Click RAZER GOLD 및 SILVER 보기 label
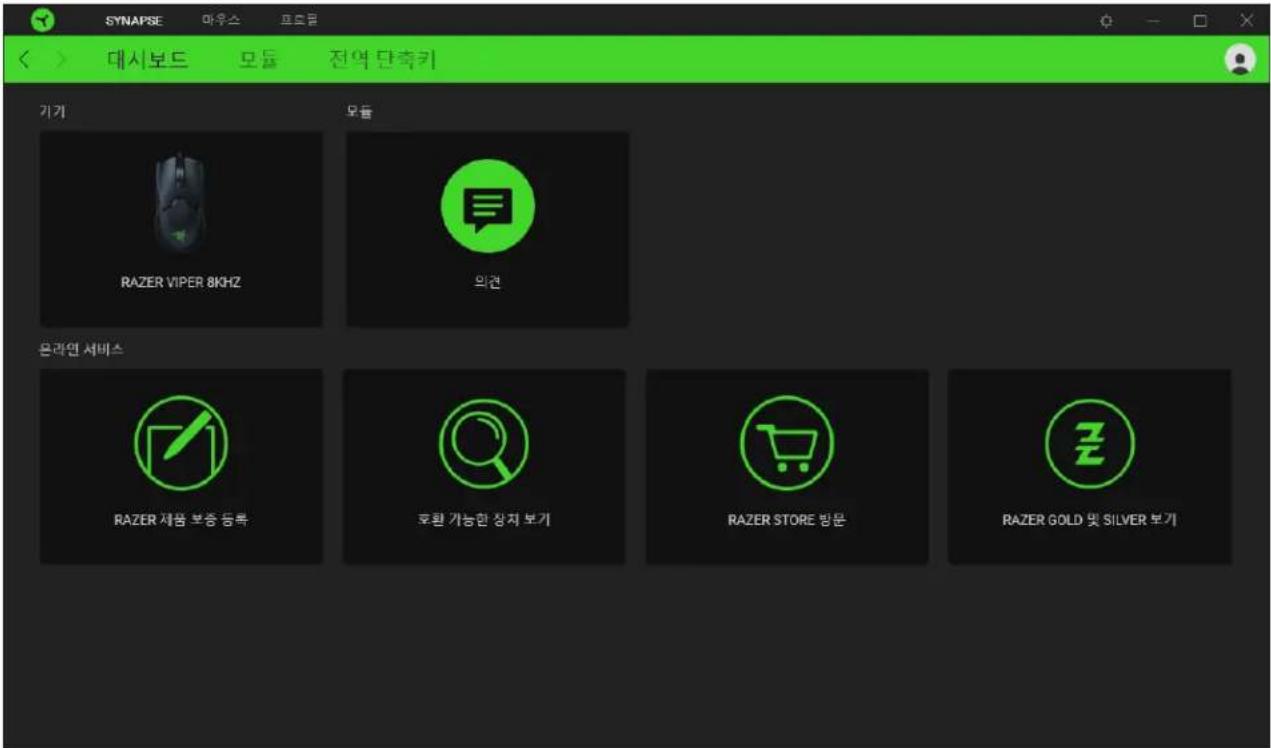 [1090, 520]
